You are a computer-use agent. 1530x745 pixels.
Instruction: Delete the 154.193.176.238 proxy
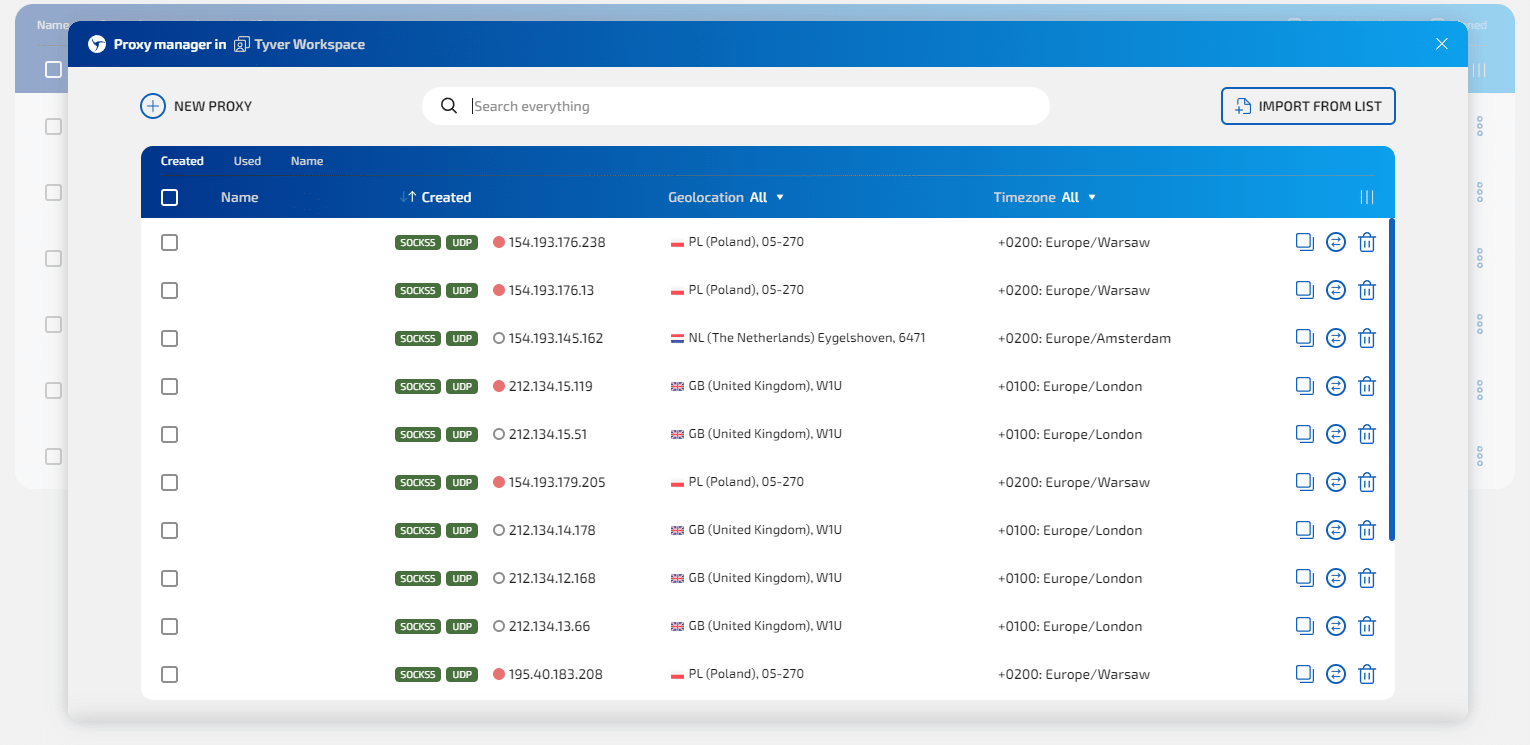pyautogui.click(x=1367, y=242)
